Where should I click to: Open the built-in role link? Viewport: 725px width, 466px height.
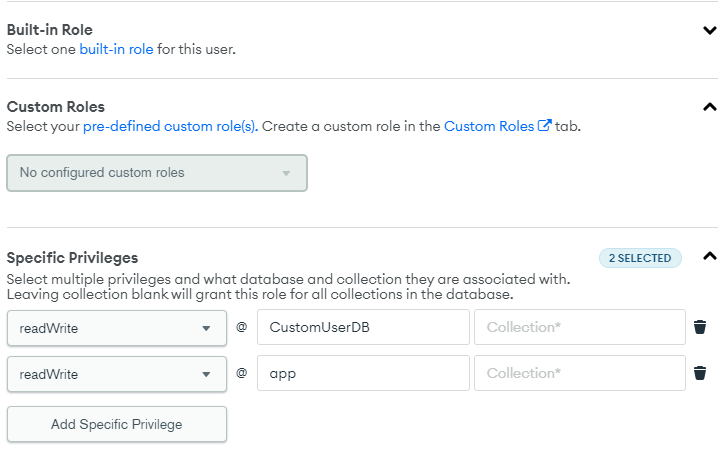(117, 48)
